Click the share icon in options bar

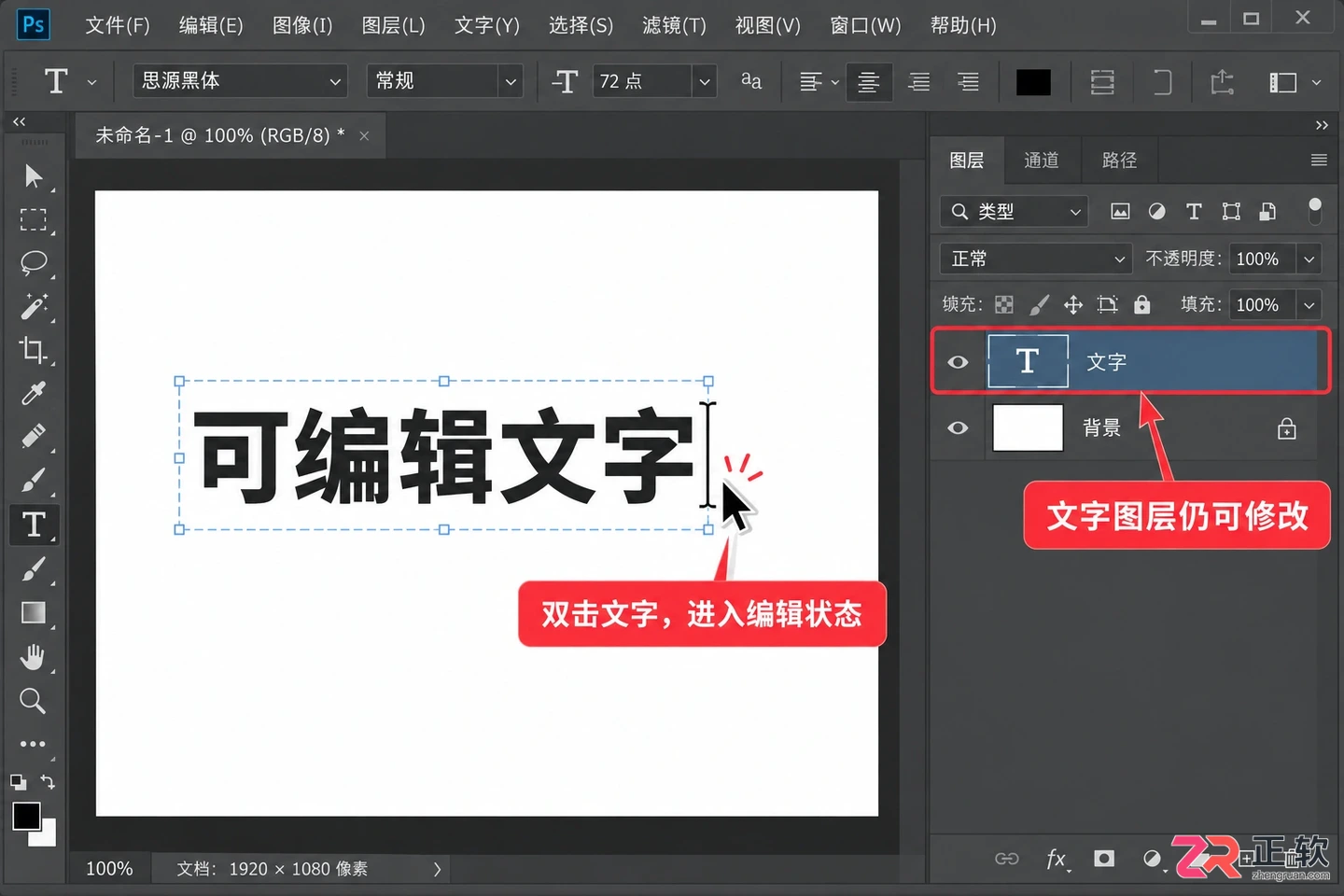[1222, 82]
